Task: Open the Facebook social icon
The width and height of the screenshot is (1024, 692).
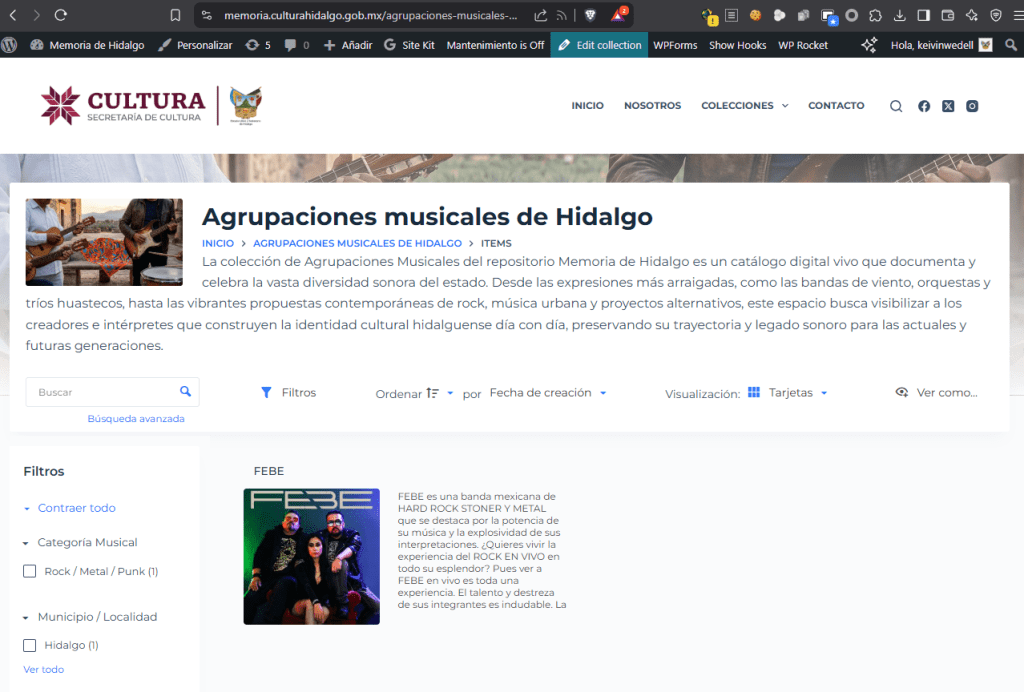Action: click(924, 106)
